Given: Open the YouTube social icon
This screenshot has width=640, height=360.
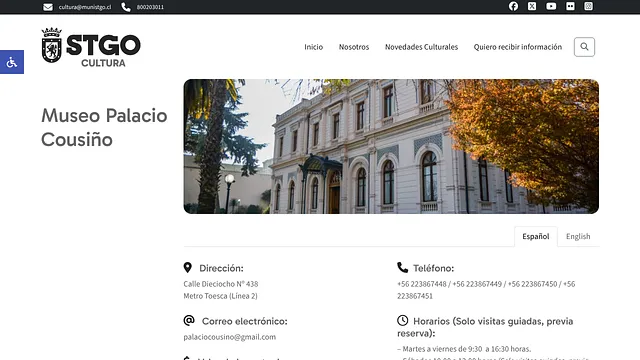Looking at the screenshot, I should (551, 6).
